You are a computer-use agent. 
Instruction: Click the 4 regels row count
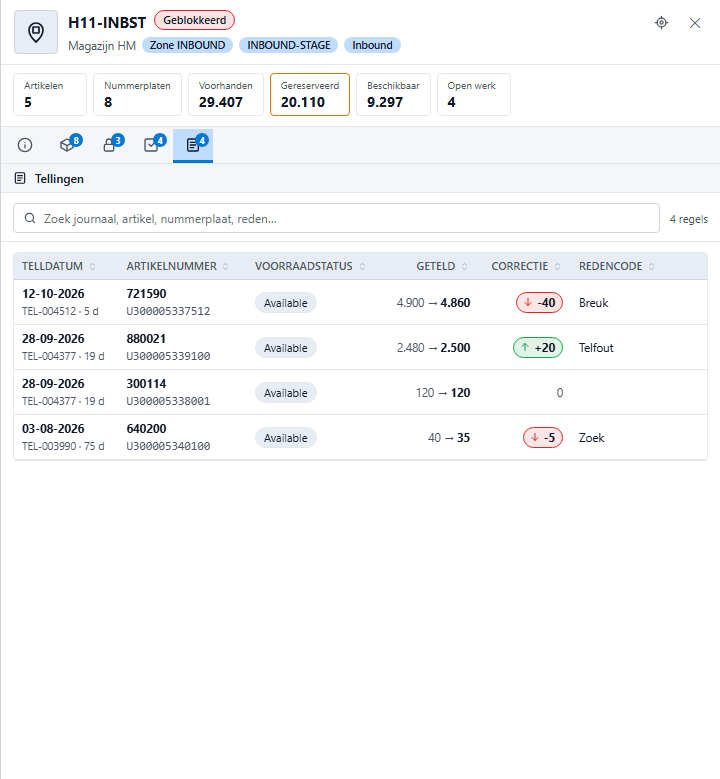pyautogui.click(x=689, y=219)
